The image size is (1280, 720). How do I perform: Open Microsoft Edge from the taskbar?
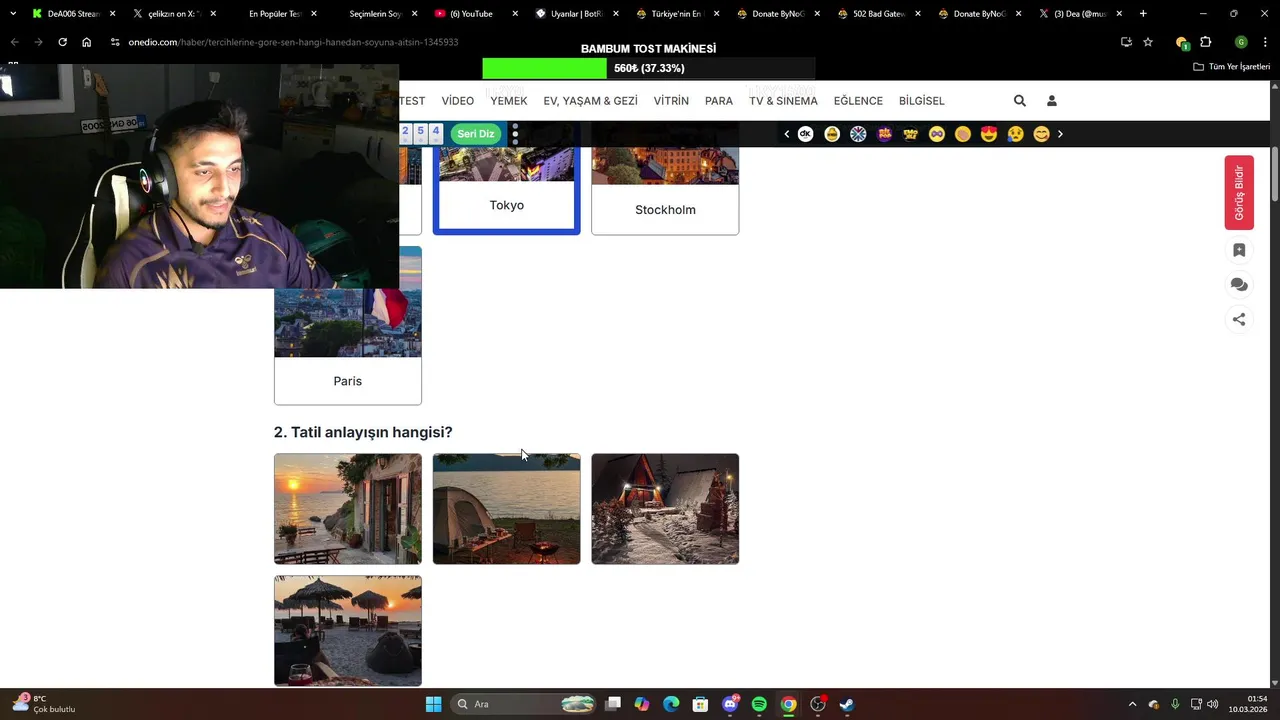click(x=671, y=704)
